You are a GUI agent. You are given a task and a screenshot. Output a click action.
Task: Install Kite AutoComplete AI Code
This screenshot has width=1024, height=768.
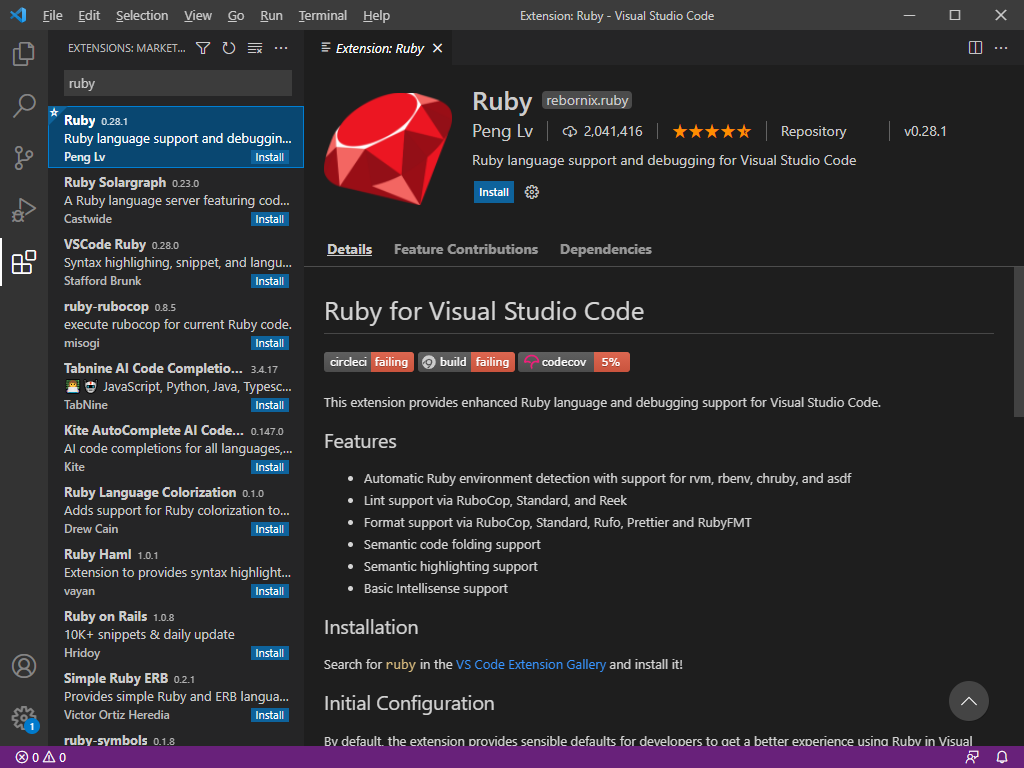[x=270, y=468]
